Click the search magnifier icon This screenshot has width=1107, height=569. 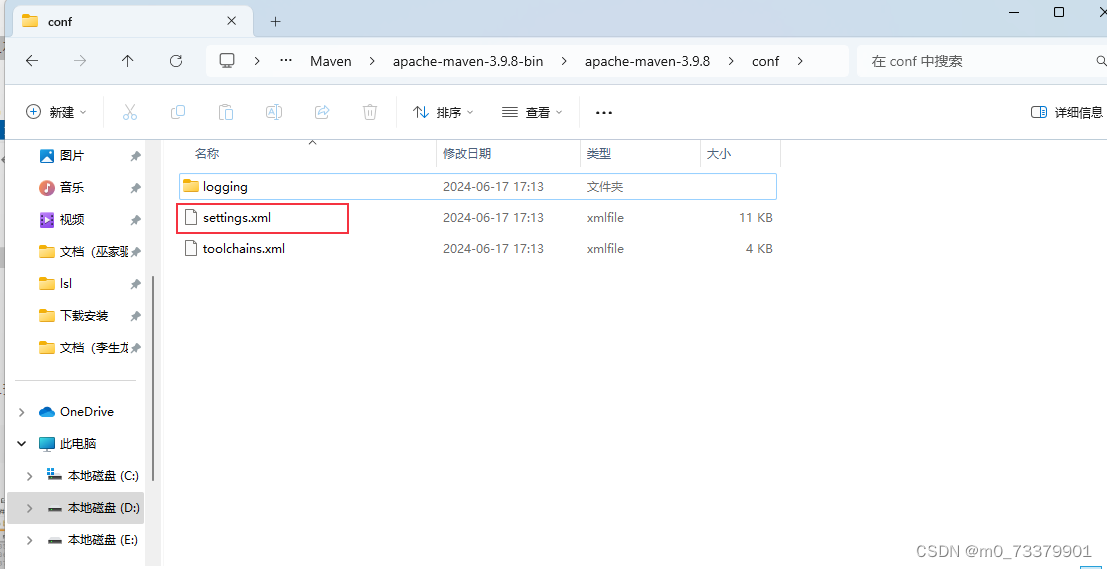click(1100, 61)
